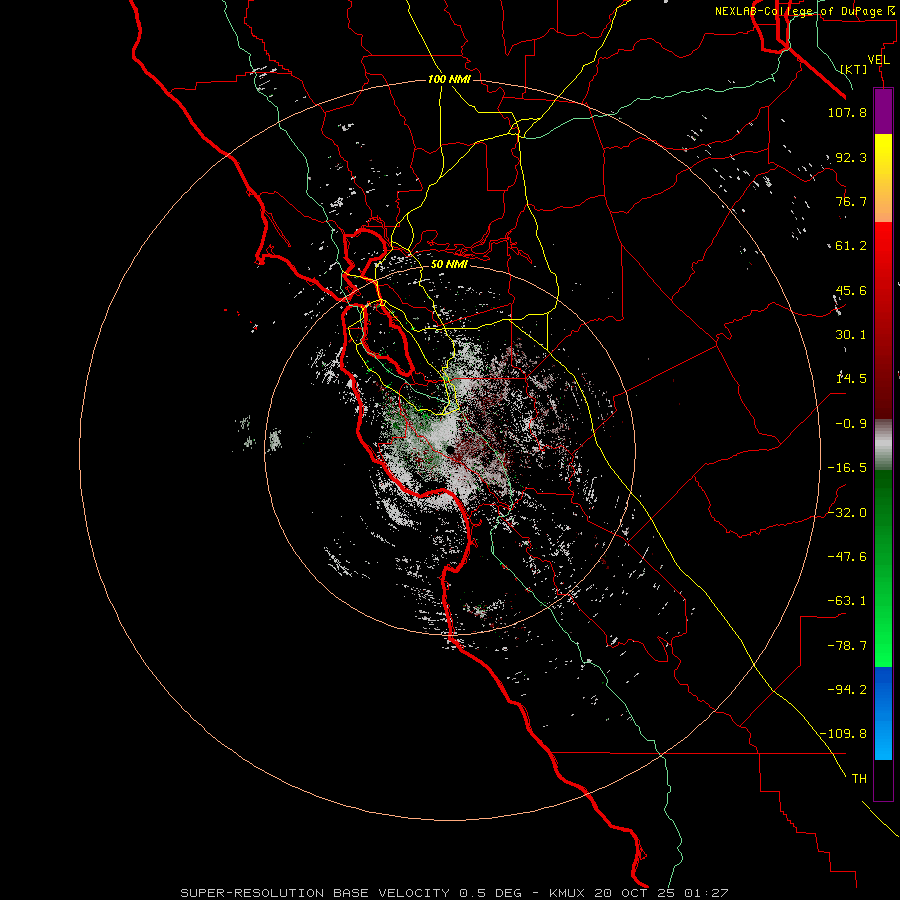Click the -47.6 velocity scale value
This screenshot has height=900, width=900.
pyautogui.click(x=847, y=557)
